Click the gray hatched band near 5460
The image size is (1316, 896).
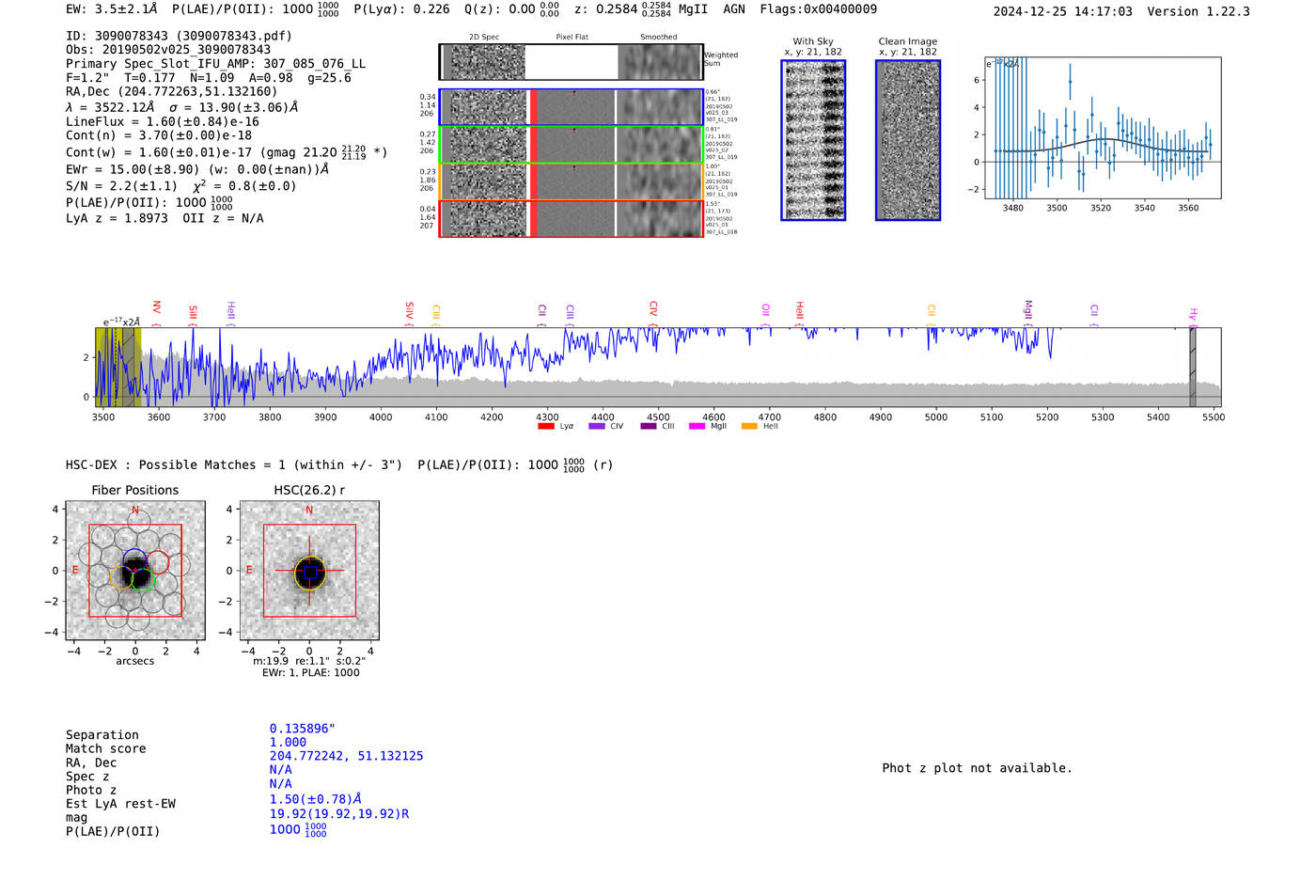click(1192, 367)
